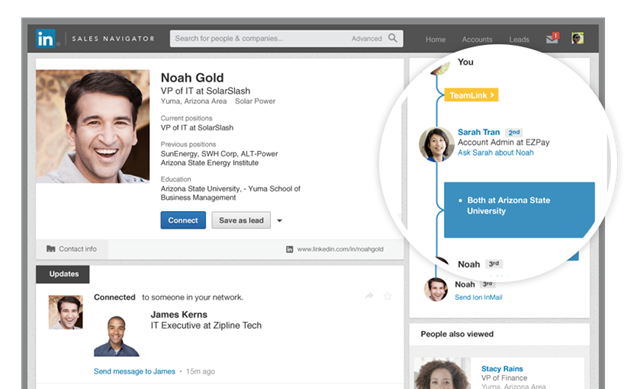Click the Both at Arizona State University box

(x=519, y=210)
